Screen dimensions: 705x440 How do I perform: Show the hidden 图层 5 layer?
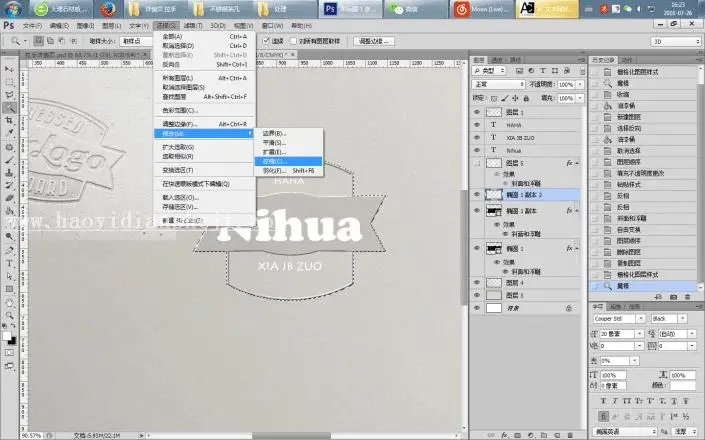[x=477, y=163]
